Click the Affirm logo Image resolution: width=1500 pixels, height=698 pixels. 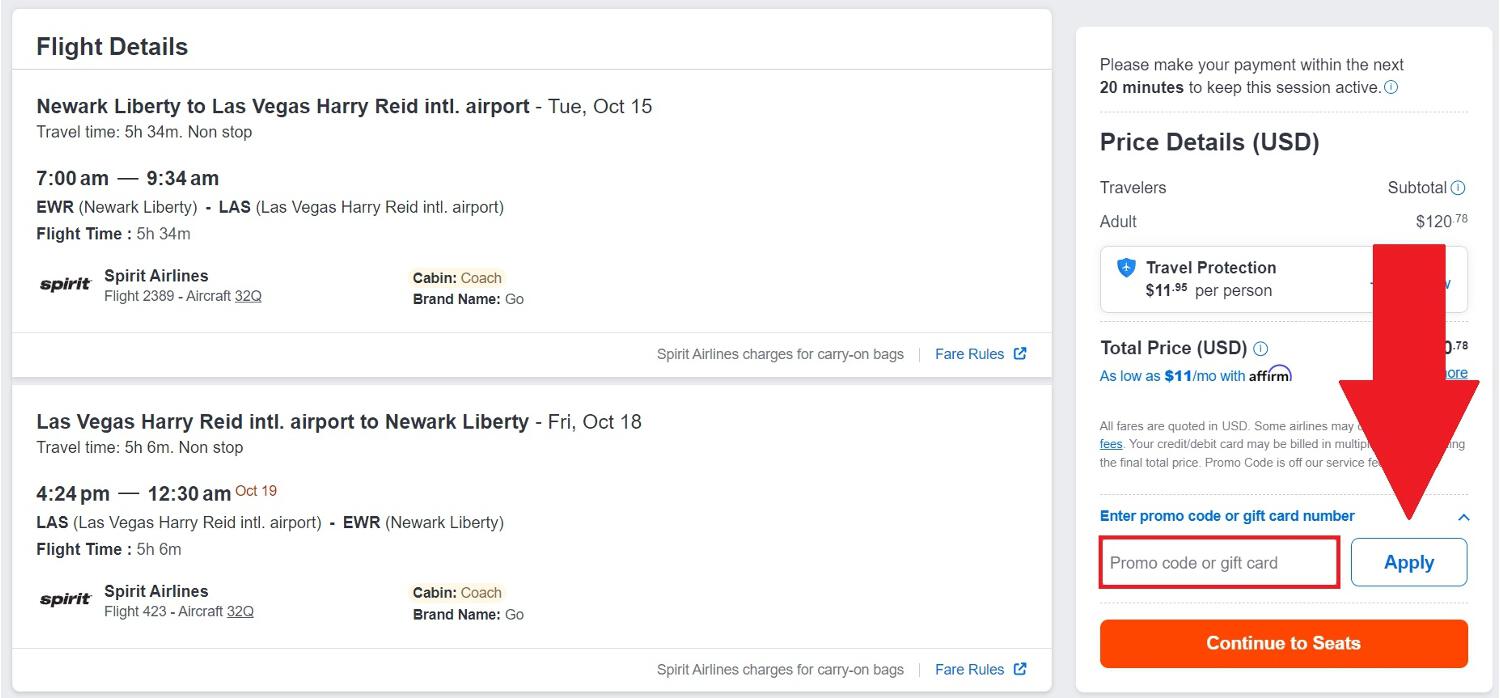(1270, 375)
